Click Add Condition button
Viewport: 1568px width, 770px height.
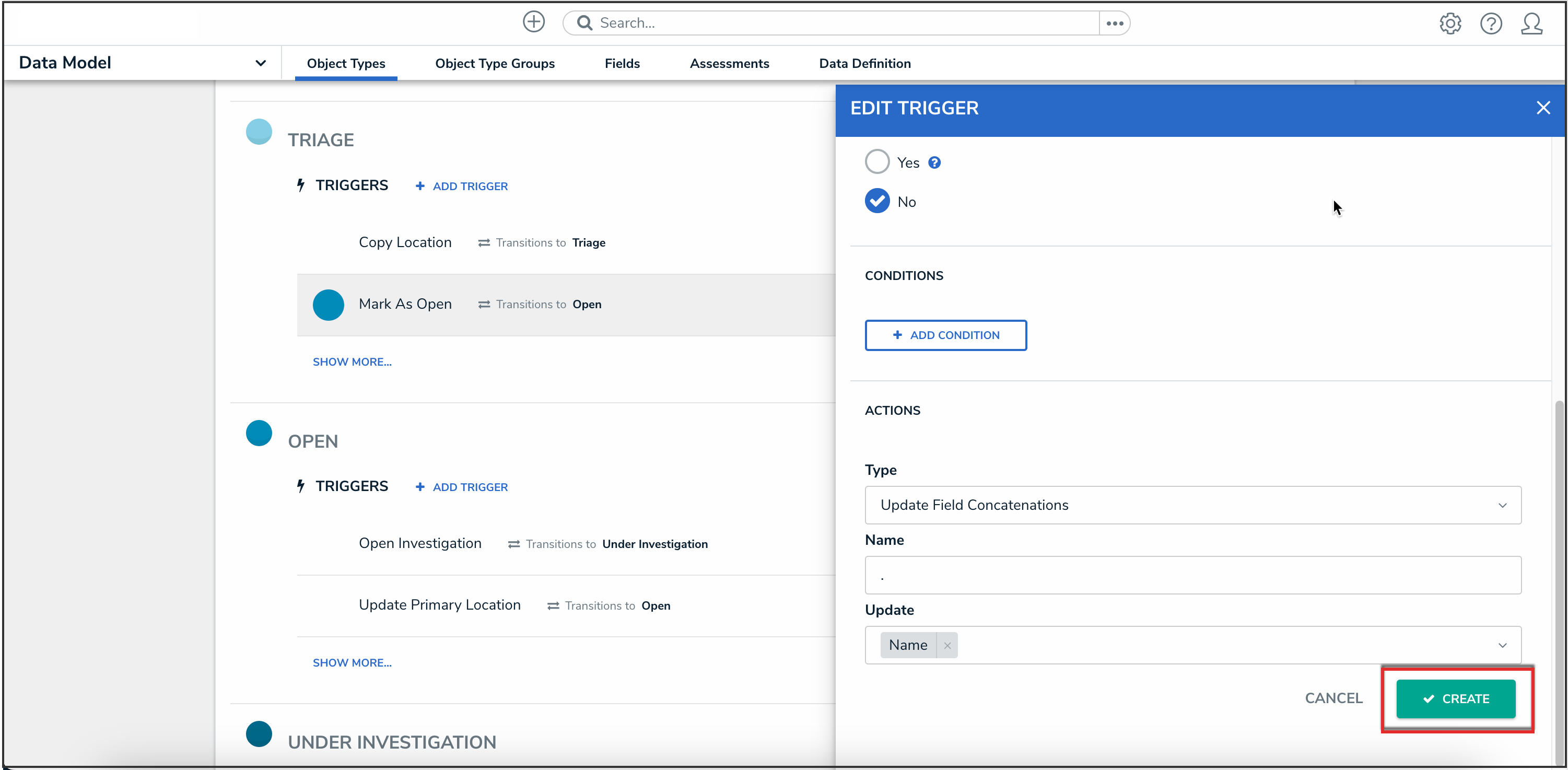pos(945,335)
